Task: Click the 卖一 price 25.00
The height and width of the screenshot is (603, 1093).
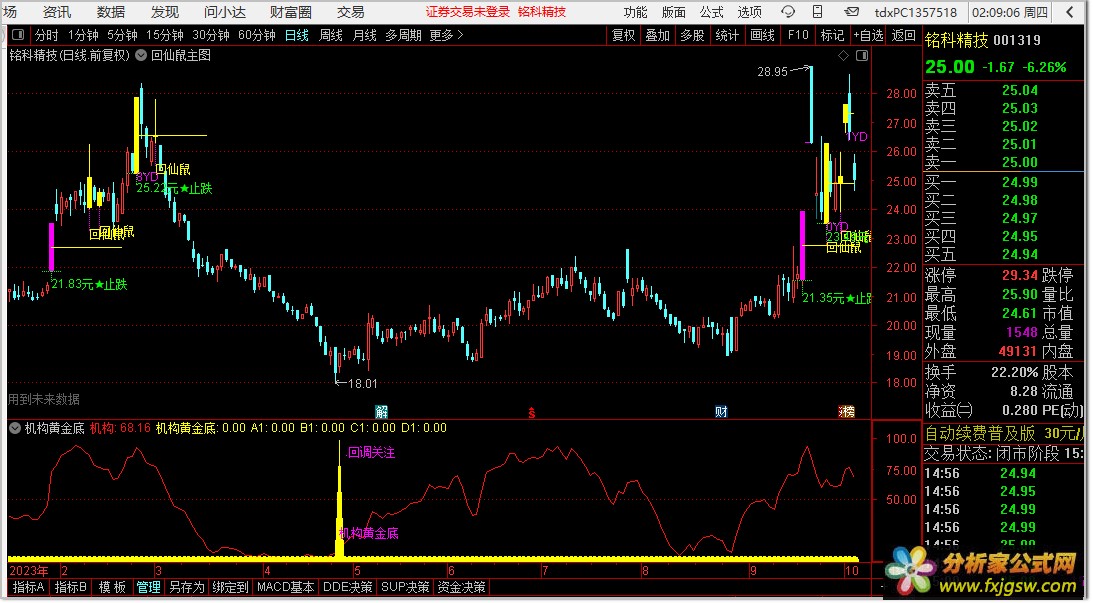Action: click(1020, 162)
